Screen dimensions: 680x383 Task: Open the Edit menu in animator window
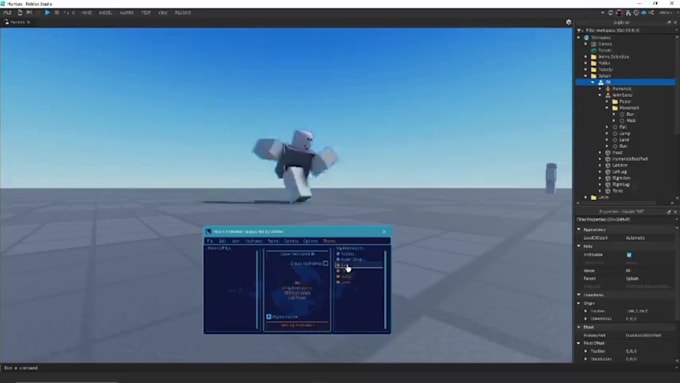coord(222,241)
